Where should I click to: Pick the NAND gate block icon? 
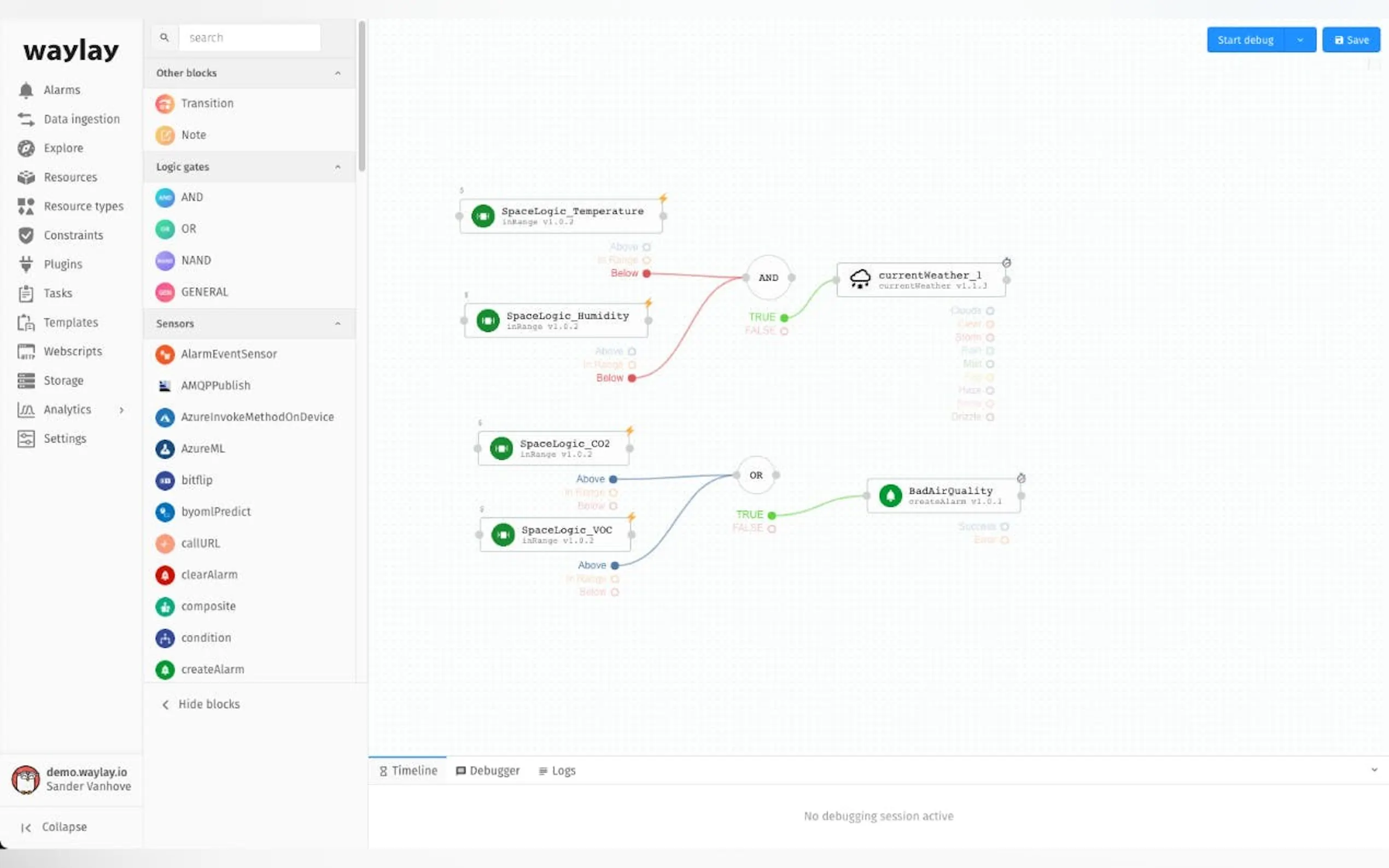pyautogui.click(x=165, y=261)
